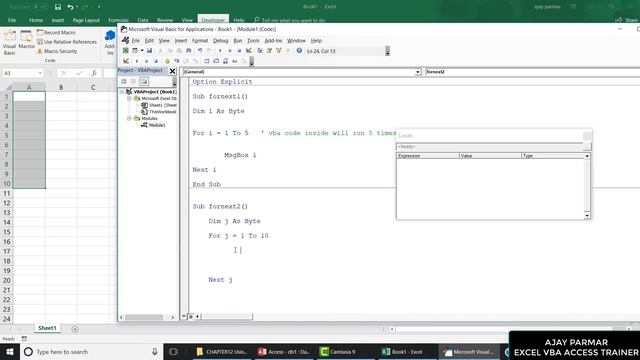Click the Windows Start button
Screen dimensions: 640x360
(x=9, y=351)
